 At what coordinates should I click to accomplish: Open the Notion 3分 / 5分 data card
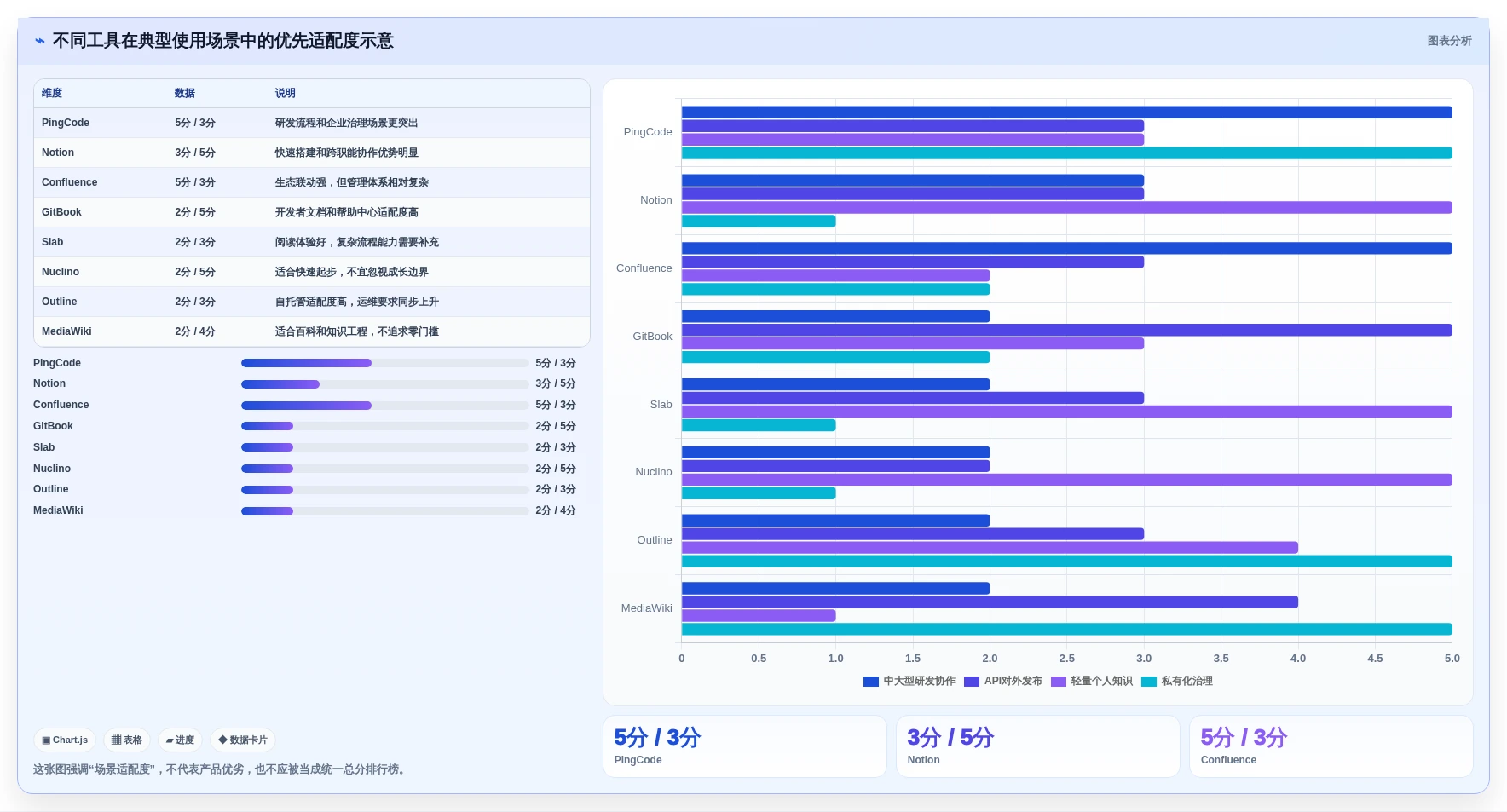1038,746
